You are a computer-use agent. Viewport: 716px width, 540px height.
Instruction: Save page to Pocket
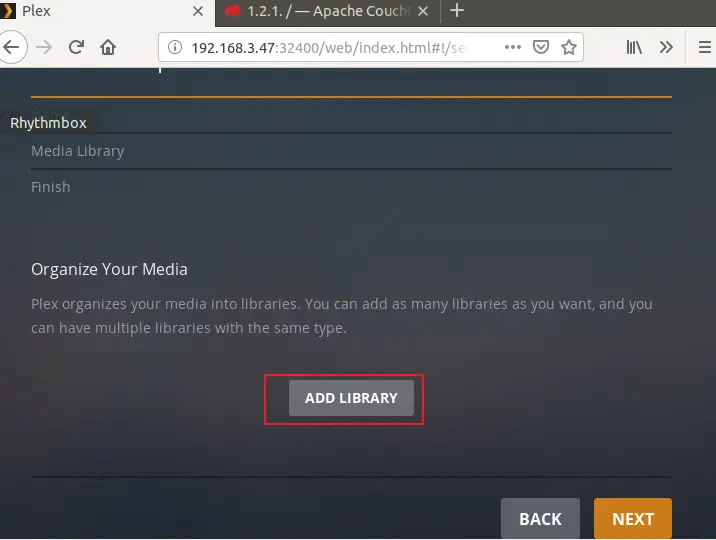click(541, 47)
